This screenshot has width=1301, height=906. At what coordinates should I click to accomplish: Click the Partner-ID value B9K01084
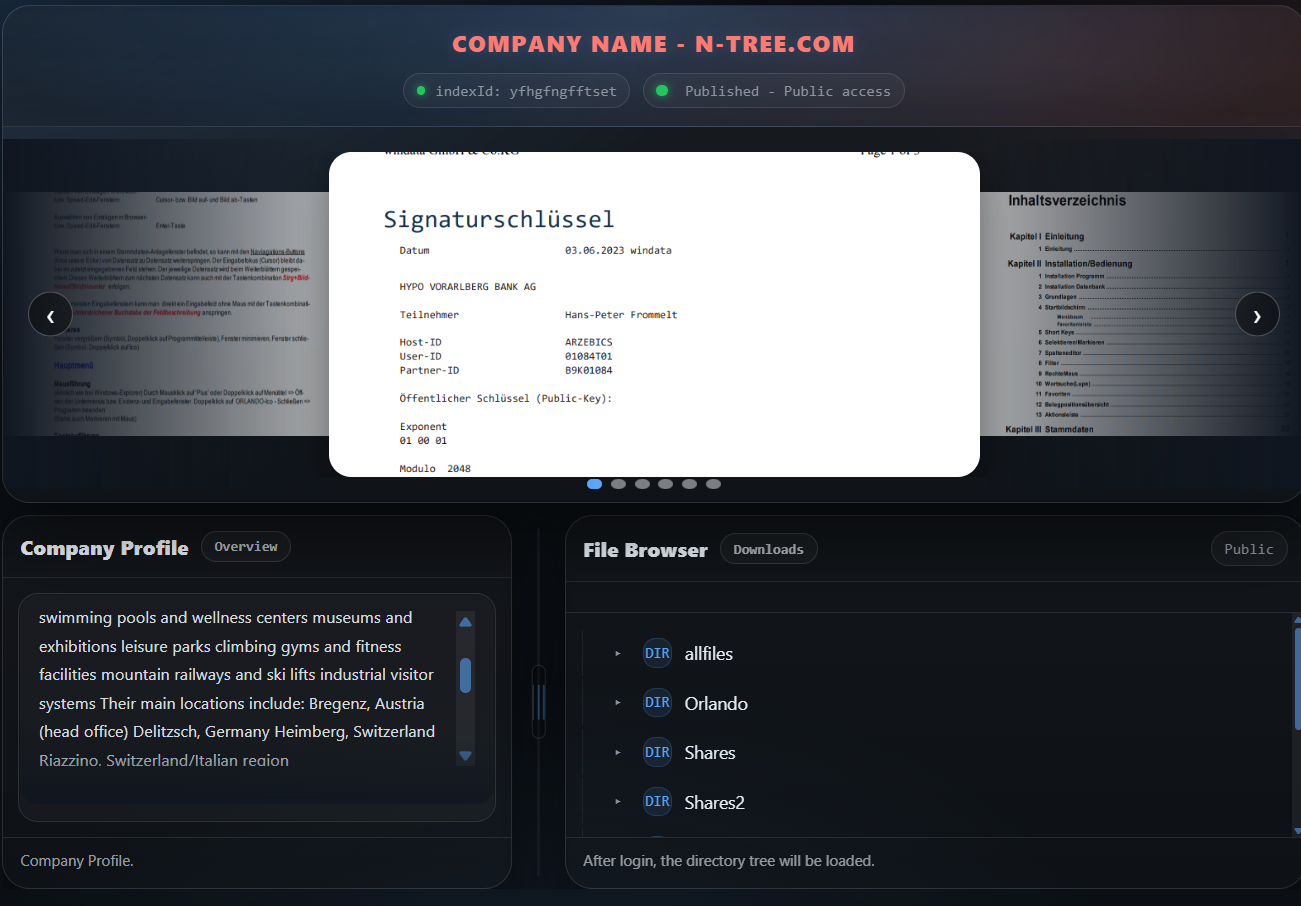(589, 370)
